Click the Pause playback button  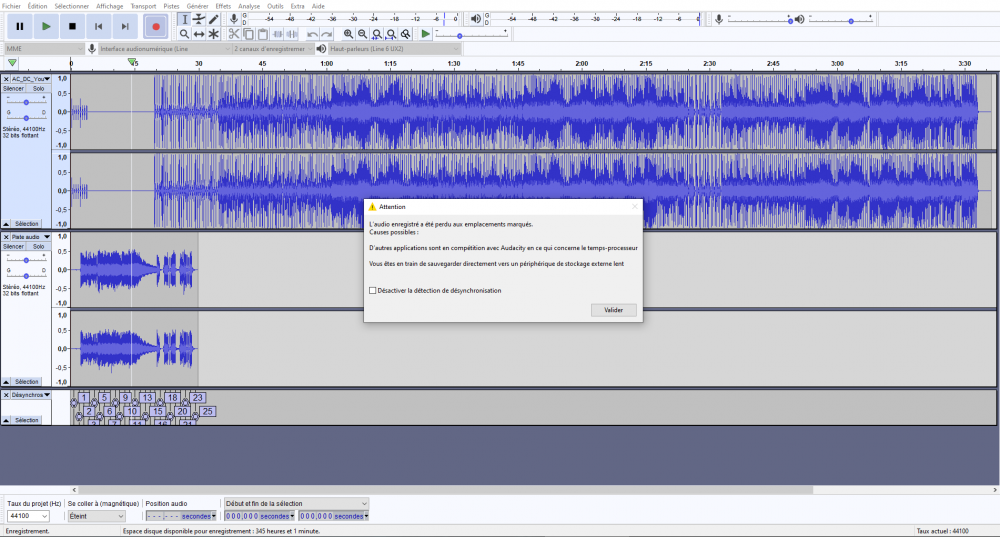pyautogui.click(x=19, y=26)
